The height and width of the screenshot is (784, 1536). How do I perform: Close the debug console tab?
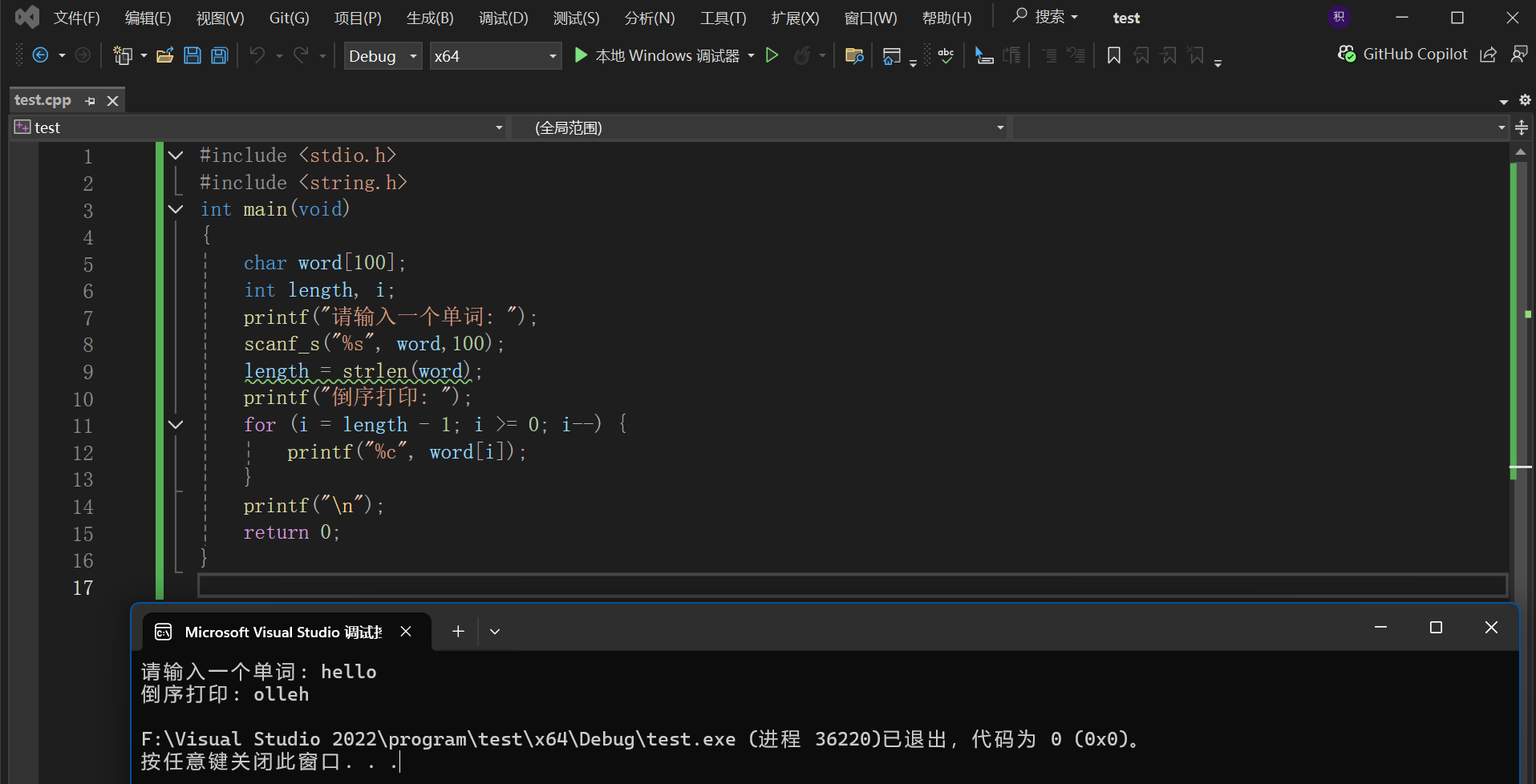(406, 632)
